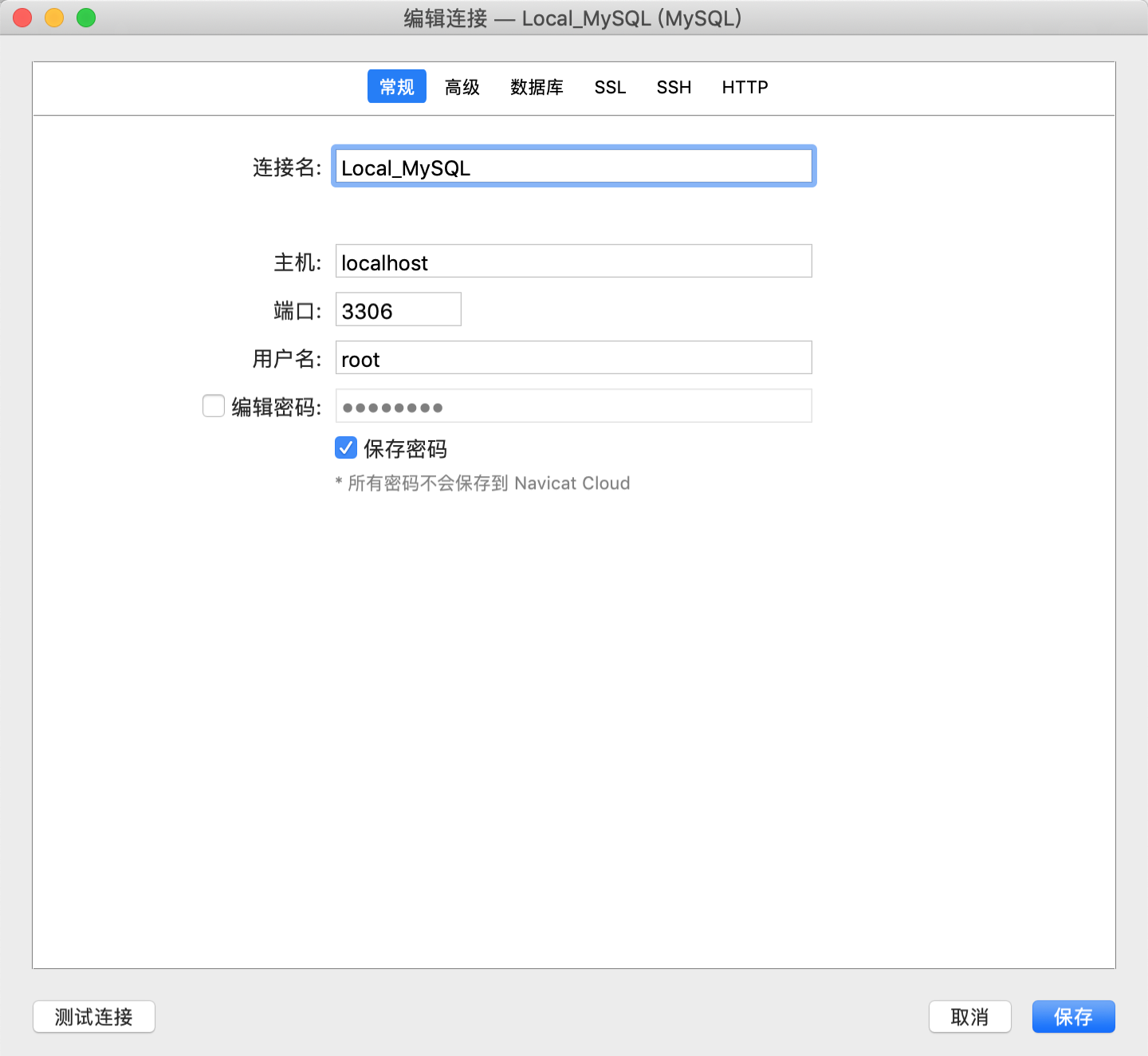Screen dimensions: 1148x1056
Task: Click the 测试连接 button
Action: click(94, 1017)
